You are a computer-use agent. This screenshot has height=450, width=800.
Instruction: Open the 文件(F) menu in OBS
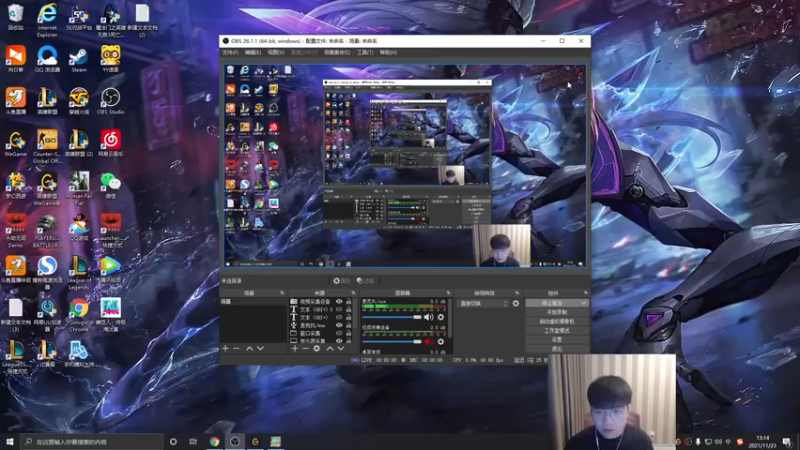(230, 53)
